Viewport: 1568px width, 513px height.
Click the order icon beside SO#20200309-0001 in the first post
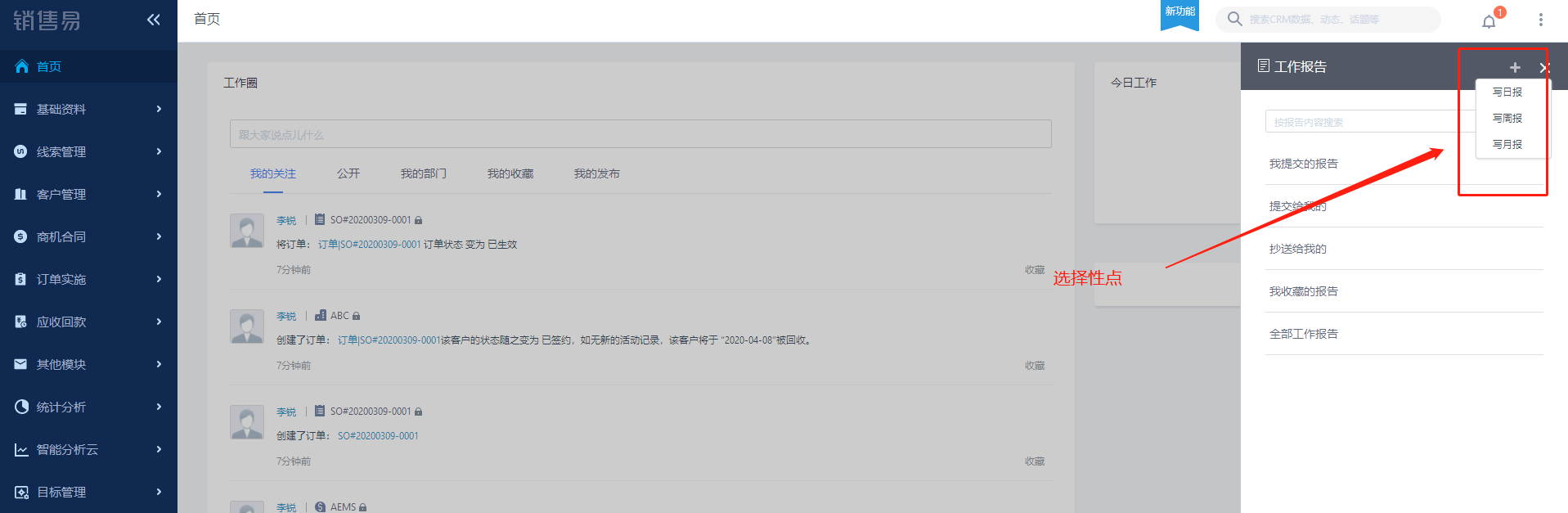click(320, 219)
